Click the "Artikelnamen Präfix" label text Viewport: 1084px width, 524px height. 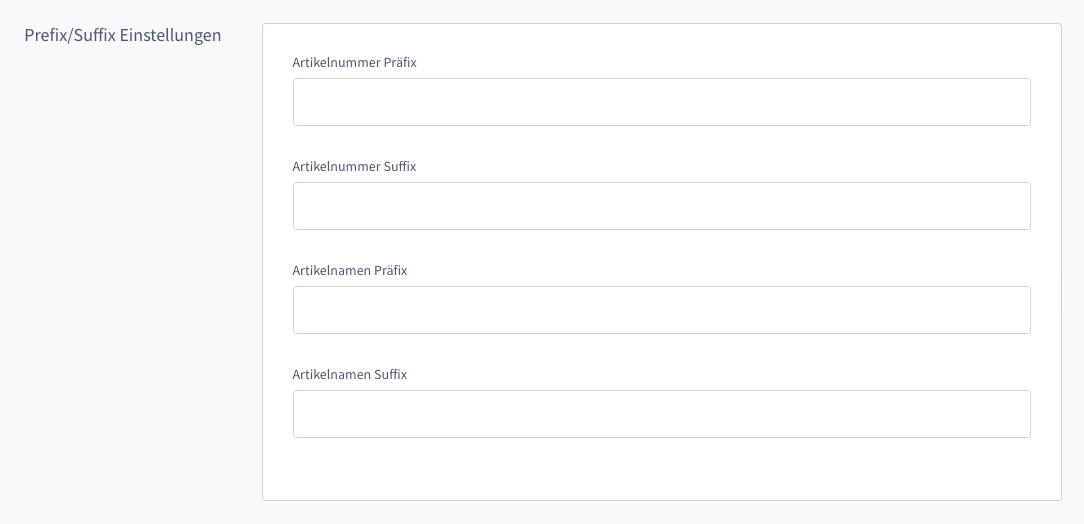coord(350,270)
